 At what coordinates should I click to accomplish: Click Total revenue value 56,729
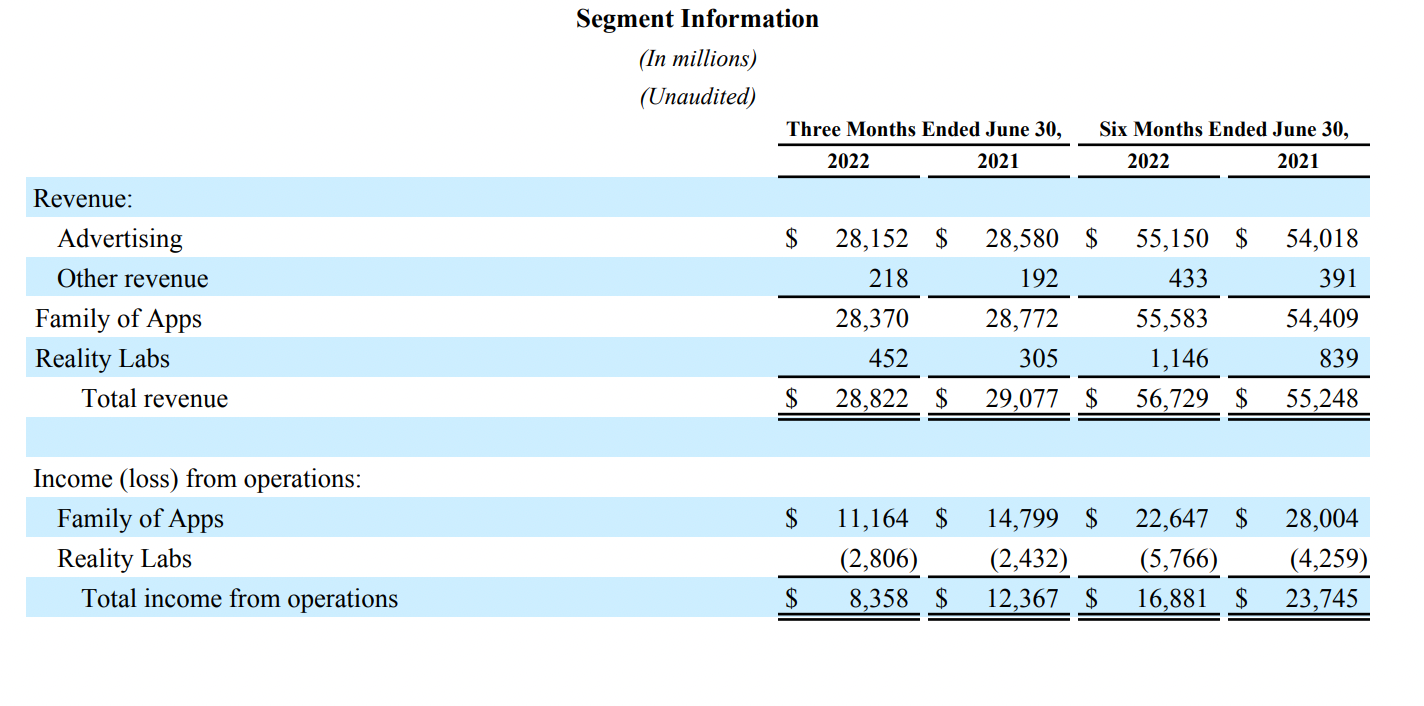(1172, 399)
